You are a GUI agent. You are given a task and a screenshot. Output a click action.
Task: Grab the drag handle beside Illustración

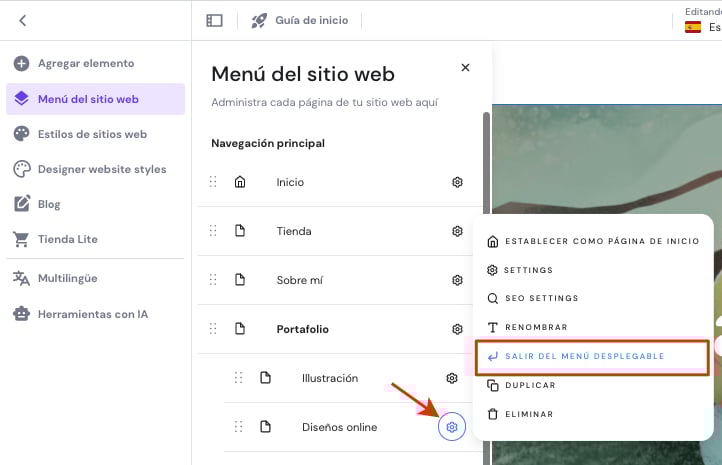pyautogui.click(x=238, y=378)
